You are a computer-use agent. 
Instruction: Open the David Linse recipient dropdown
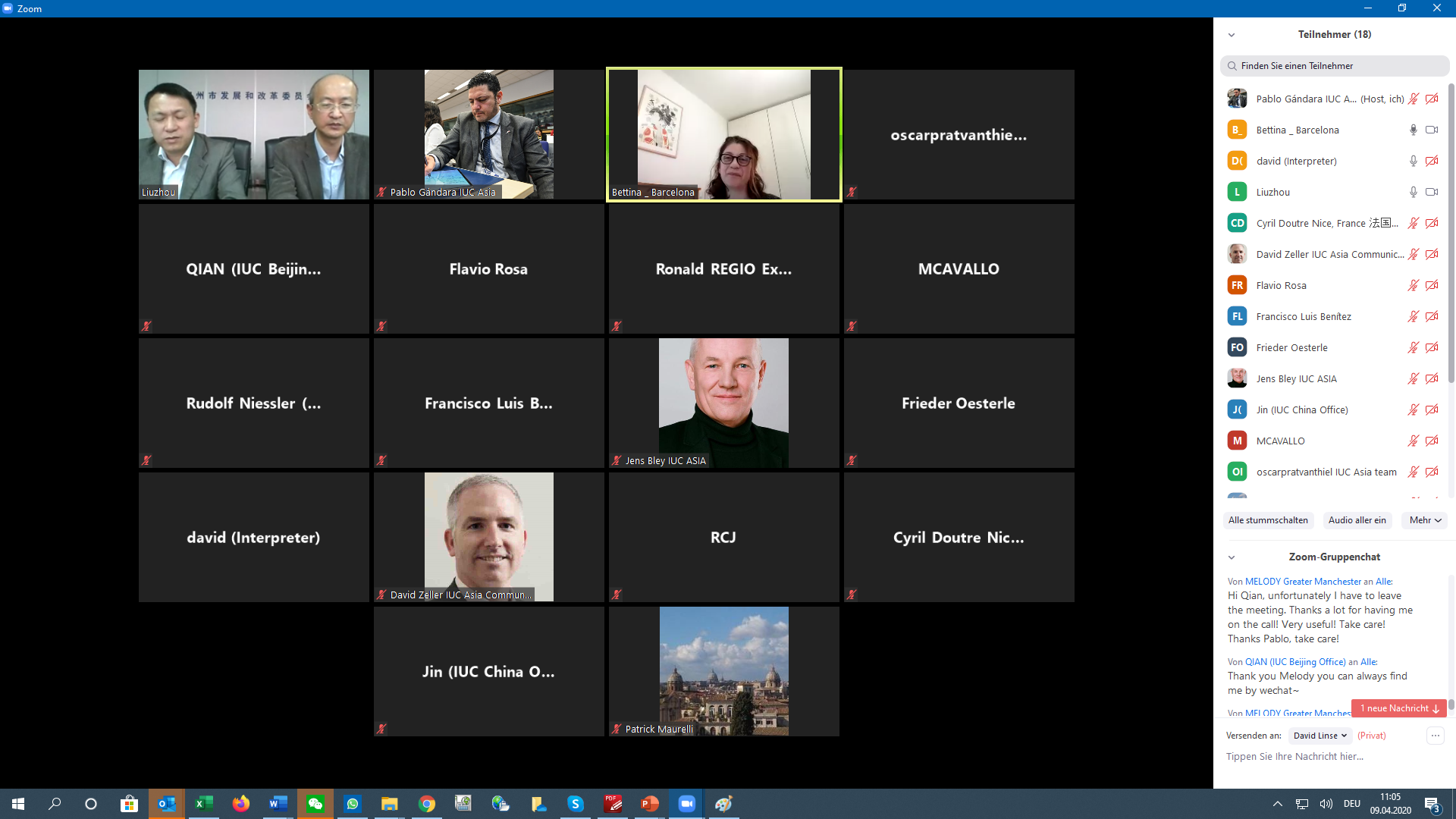[1319, 736]
